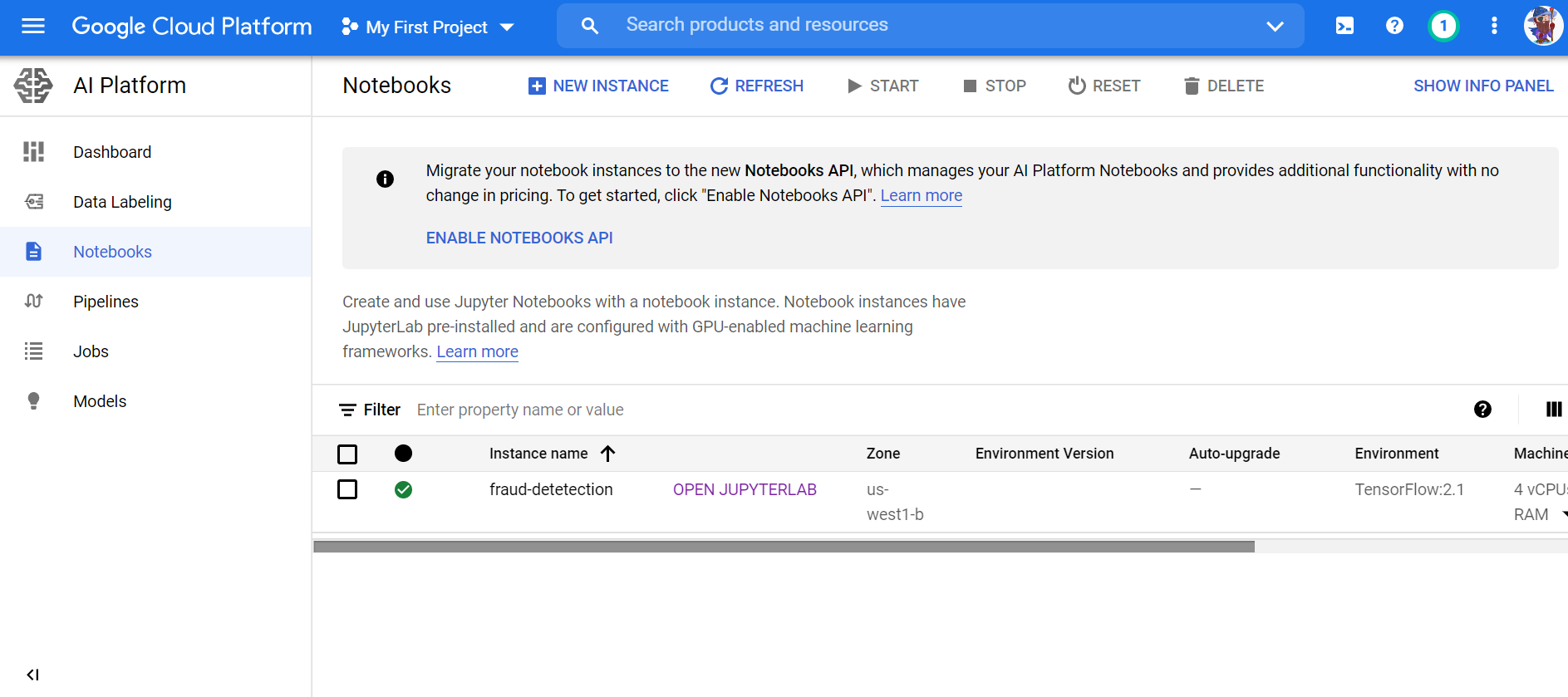Focus the Search products and resources field

coord(931,25)
